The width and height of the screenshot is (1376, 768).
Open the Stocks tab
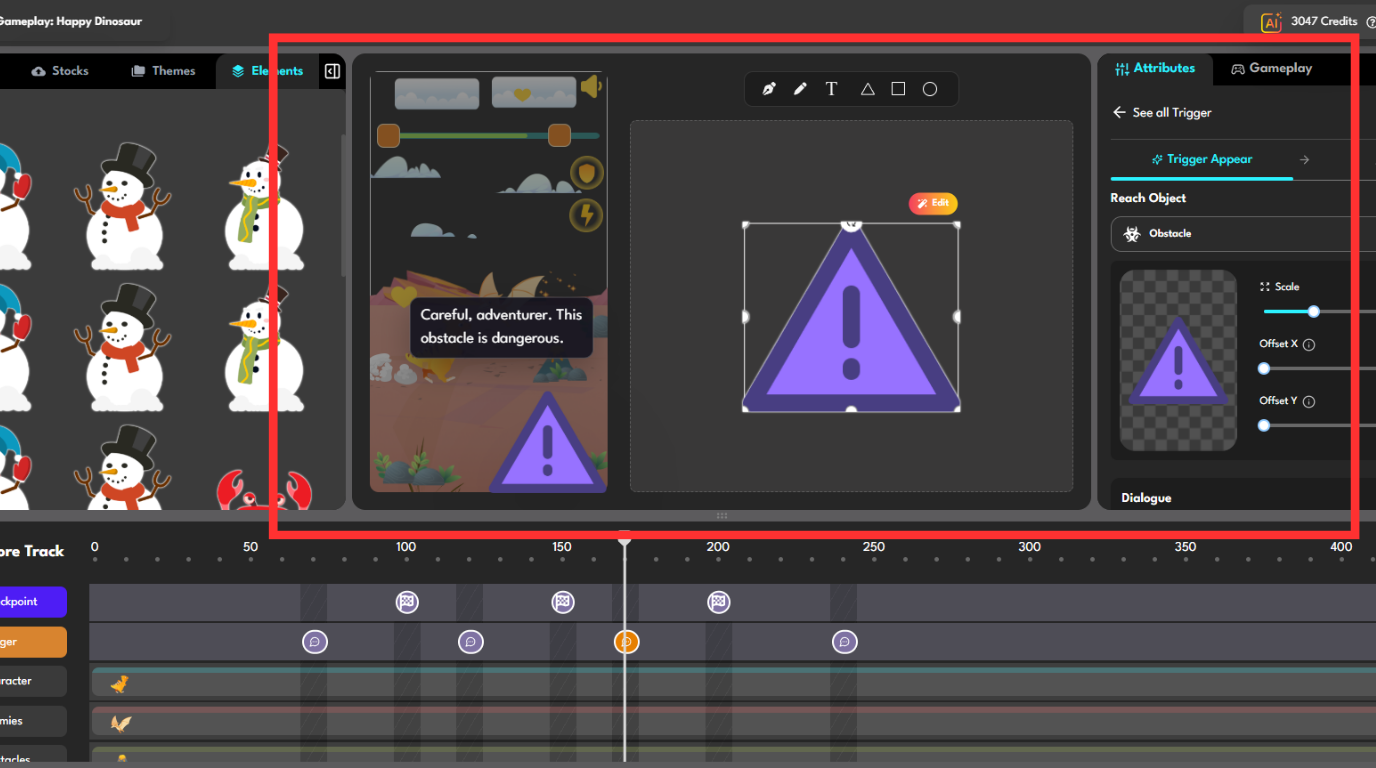(x=60, y=71)
